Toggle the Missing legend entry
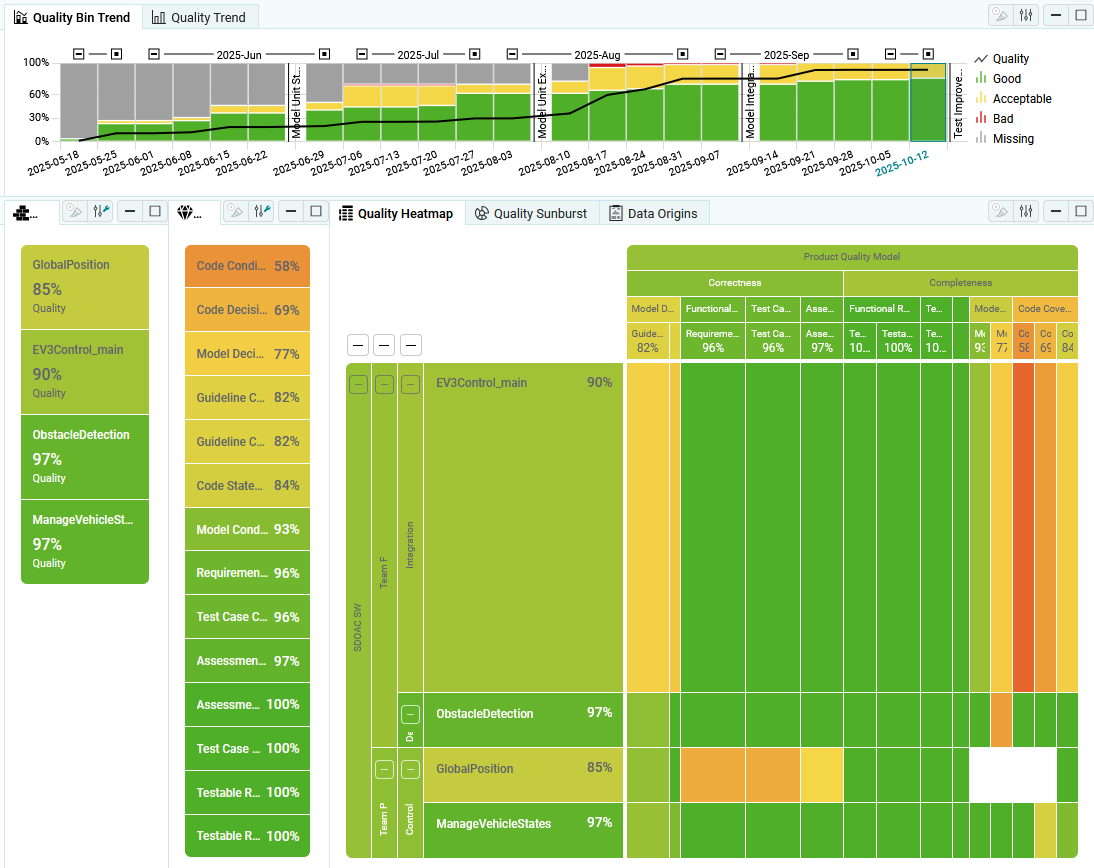This screenshot has width=1094, height=868. pyautogui.click(x=1011, y=138)
